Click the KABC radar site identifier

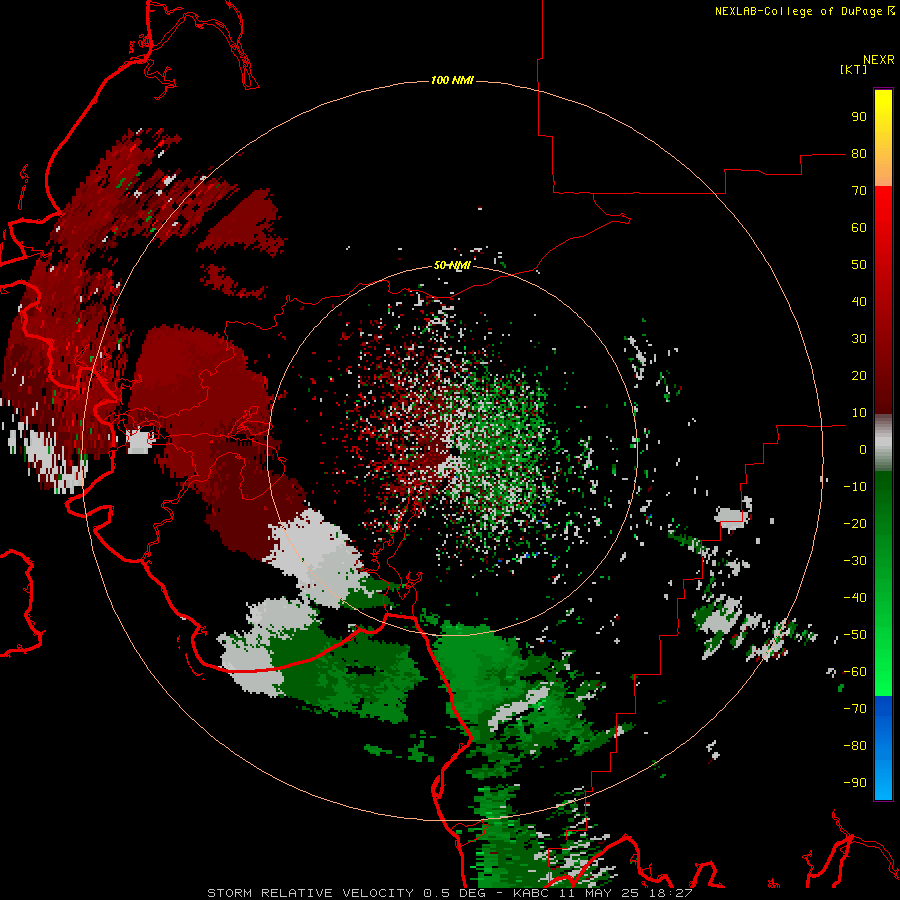pos(532,893)
